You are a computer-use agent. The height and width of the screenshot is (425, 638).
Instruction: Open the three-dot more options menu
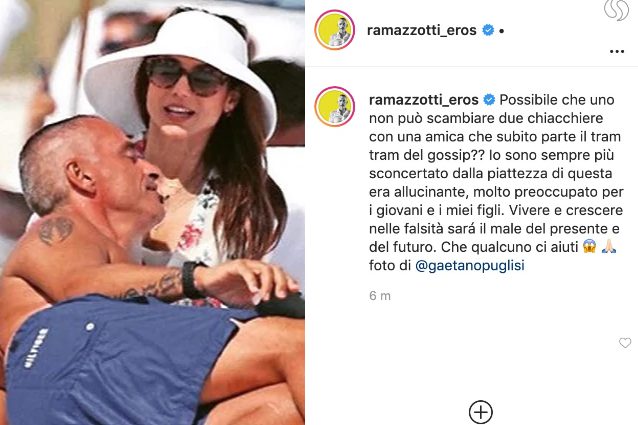click(617, 52)
